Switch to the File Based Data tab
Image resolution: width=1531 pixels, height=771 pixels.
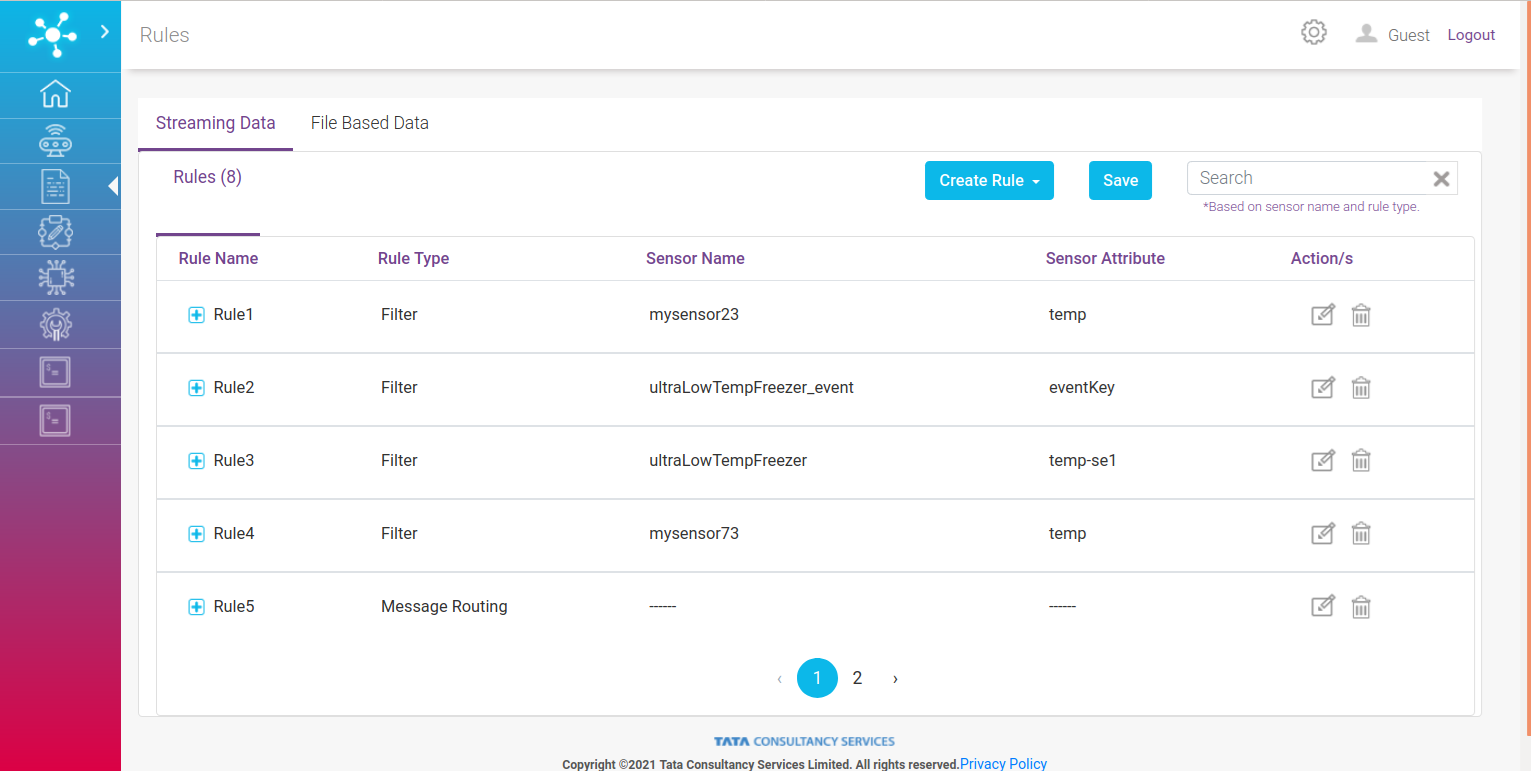tap(370, 124)
